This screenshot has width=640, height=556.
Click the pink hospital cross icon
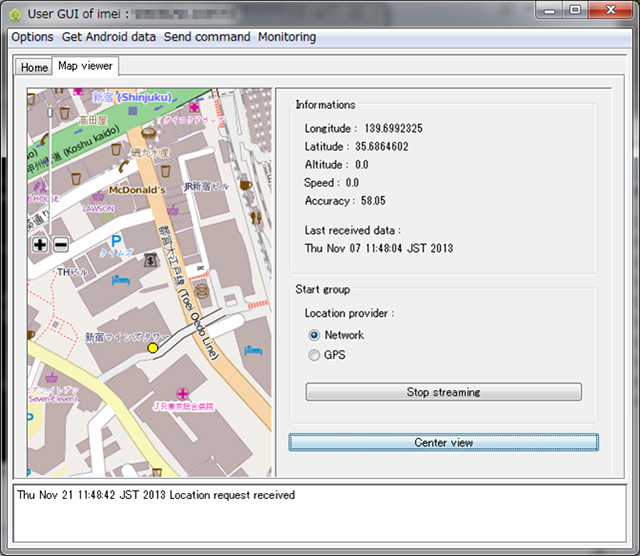coord(182,394)
